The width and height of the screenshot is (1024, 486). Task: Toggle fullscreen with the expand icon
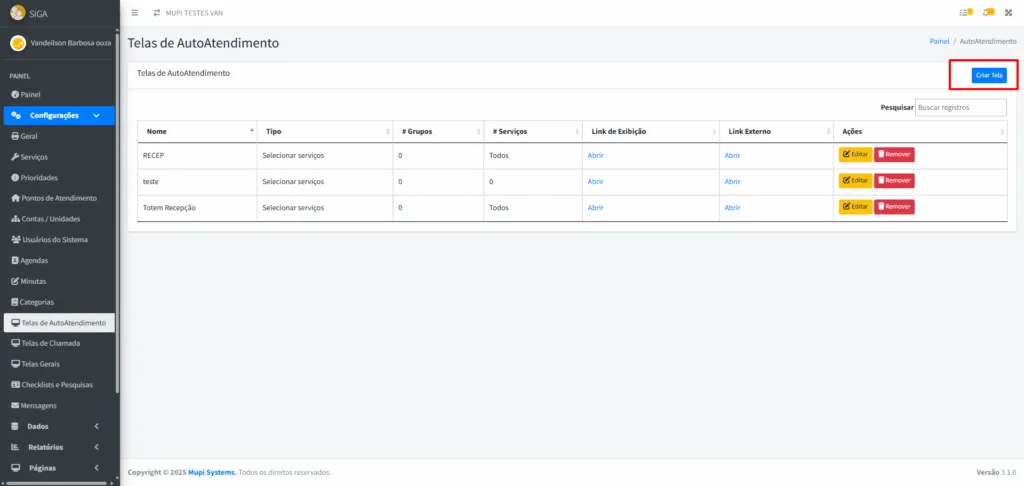(1009, 13)
